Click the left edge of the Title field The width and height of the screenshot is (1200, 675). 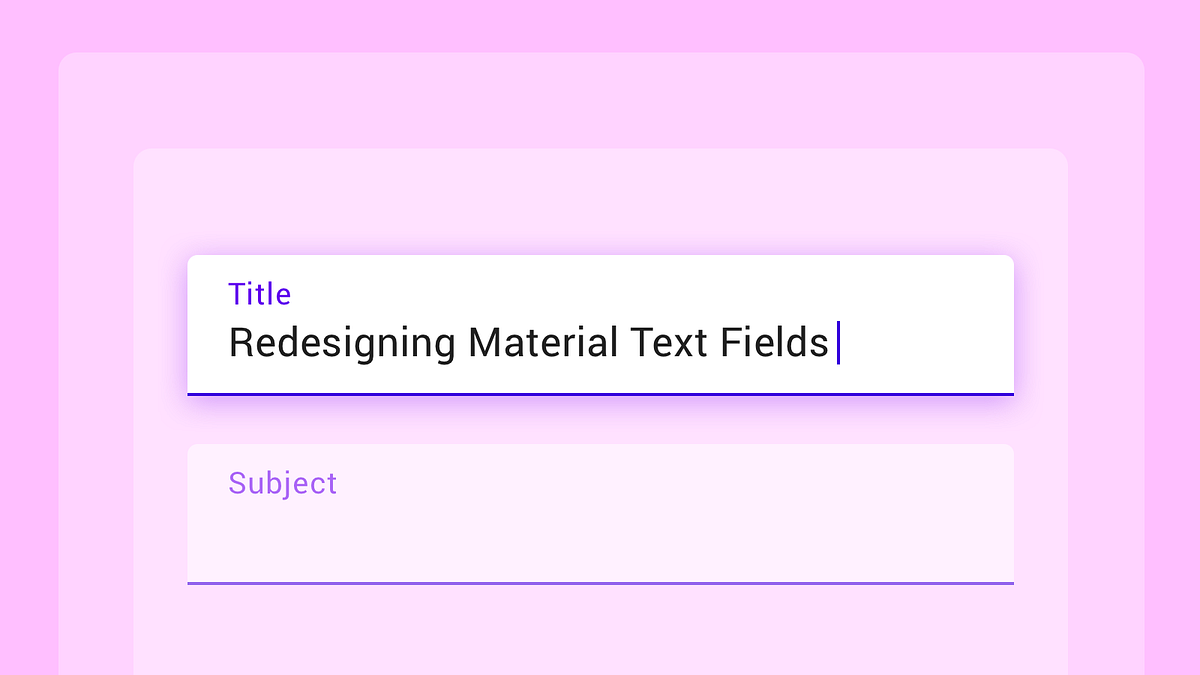pos(195,325)
